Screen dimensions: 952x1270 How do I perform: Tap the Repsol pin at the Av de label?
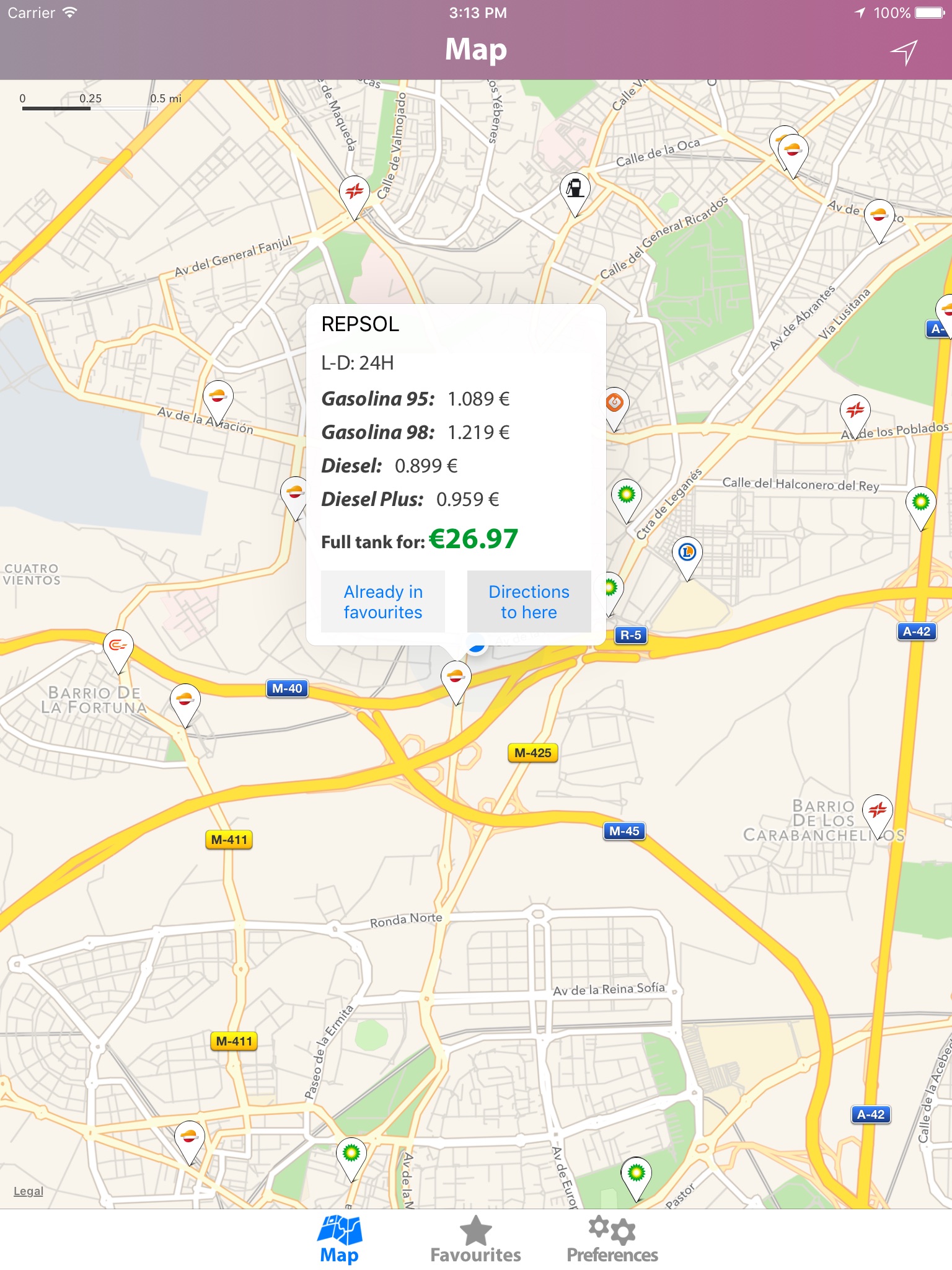point(879,221)
